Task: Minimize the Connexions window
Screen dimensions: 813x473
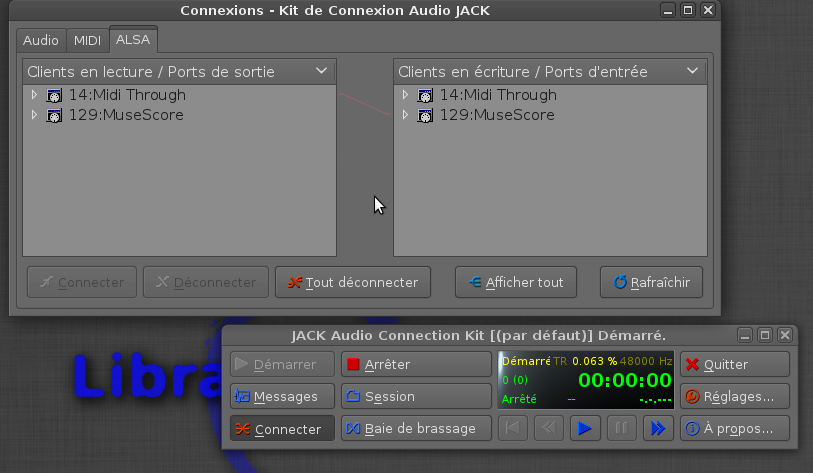Action: click(668, 10)
